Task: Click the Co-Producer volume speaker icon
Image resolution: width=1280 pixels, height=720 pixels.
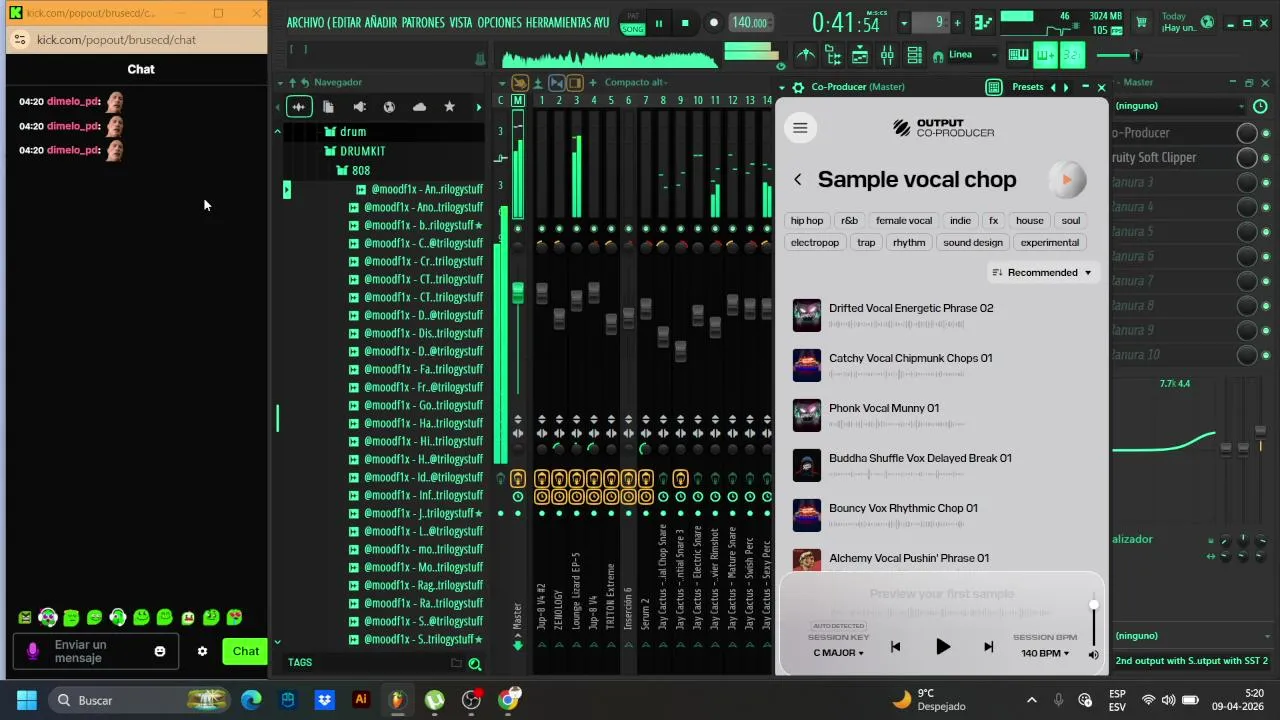Action: (1093, 655)
